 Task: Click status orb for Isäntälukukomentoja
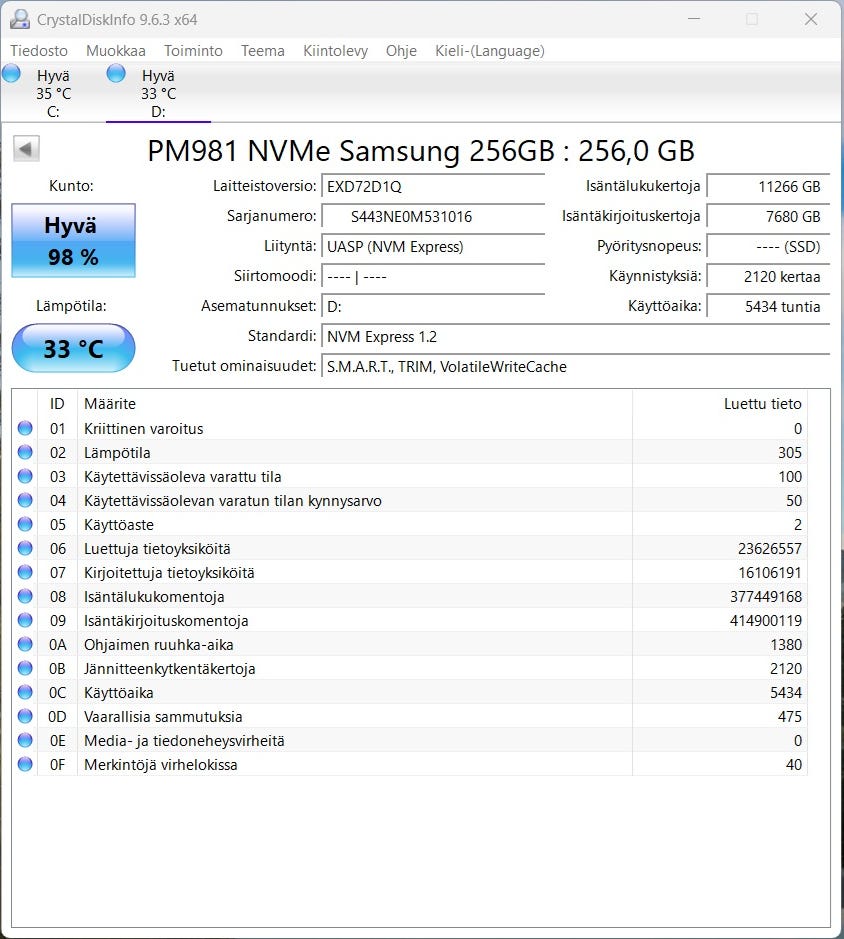(x=25, y=596)
